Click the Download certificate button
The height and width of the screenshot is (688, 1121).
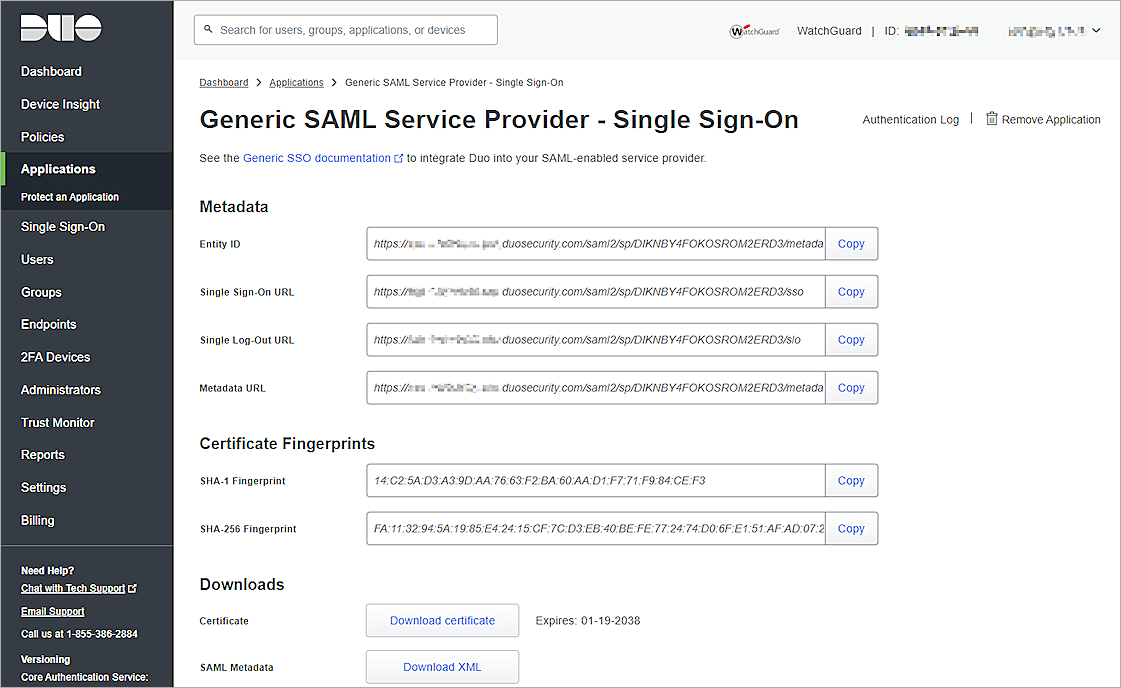click(442, 620)
